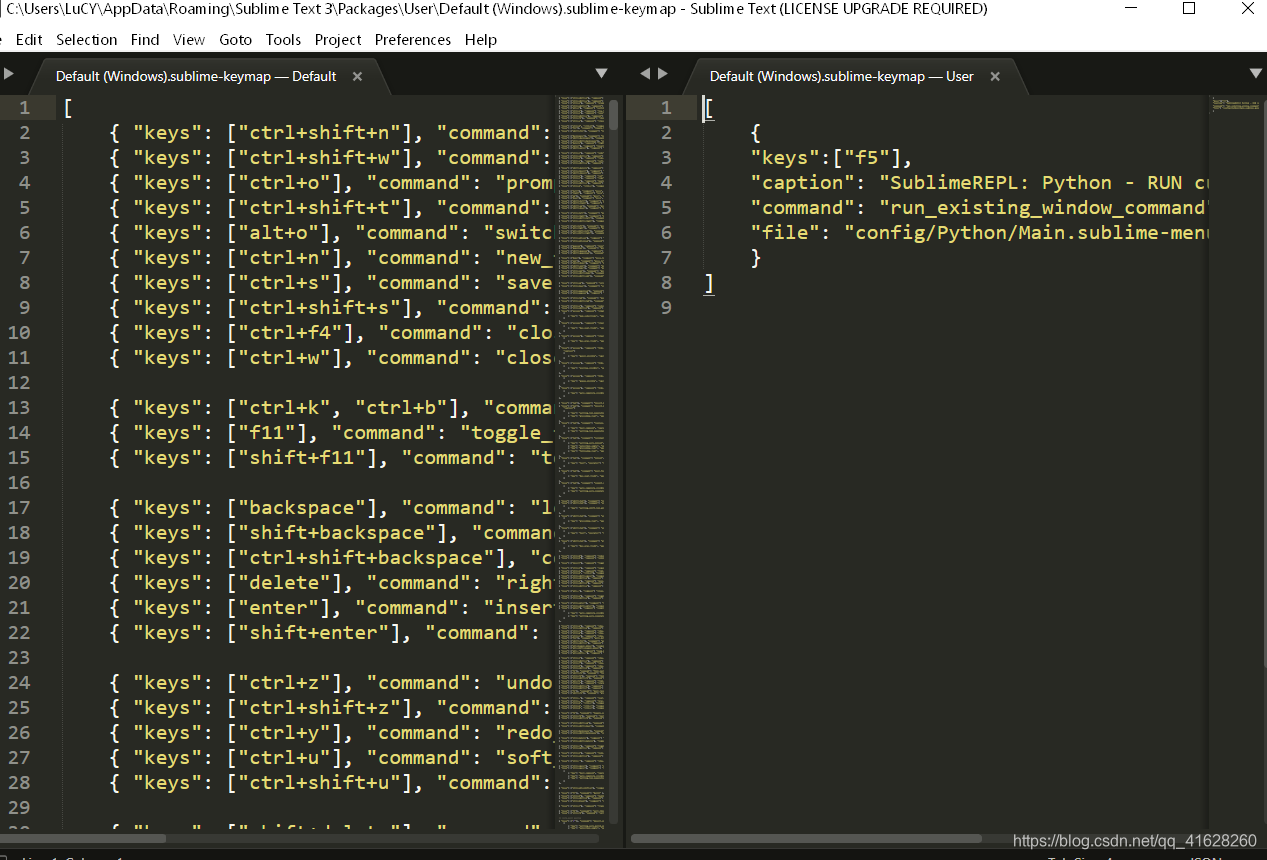The width and height of the screenshot is (1267, 860).
Task: Open the View menu
Action: tap(189, 40)
